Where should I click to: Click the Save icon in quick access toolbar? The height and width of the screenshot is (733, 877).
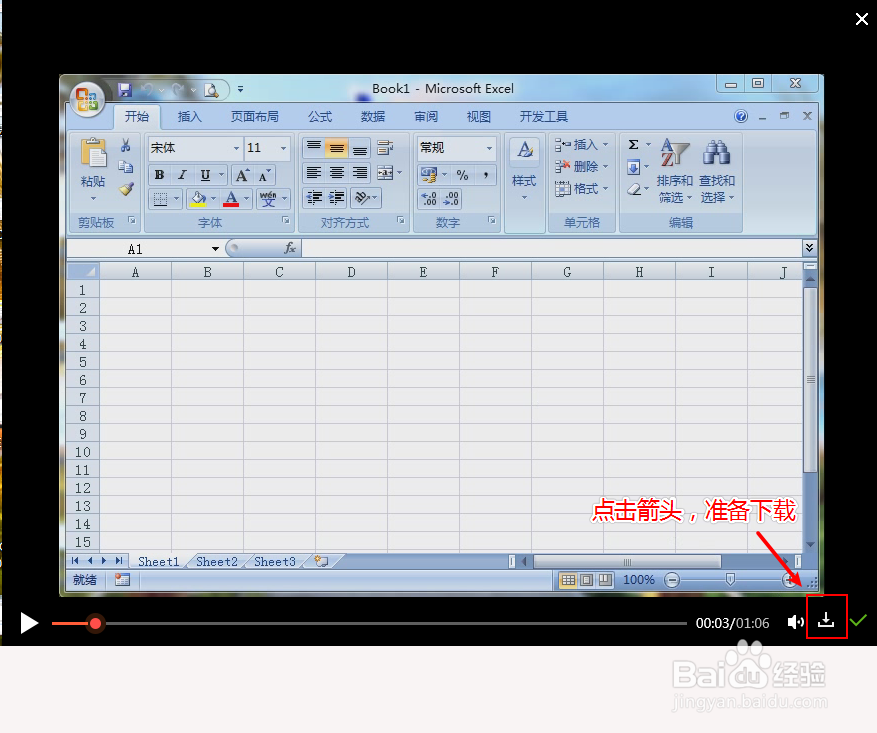point(124,89)
